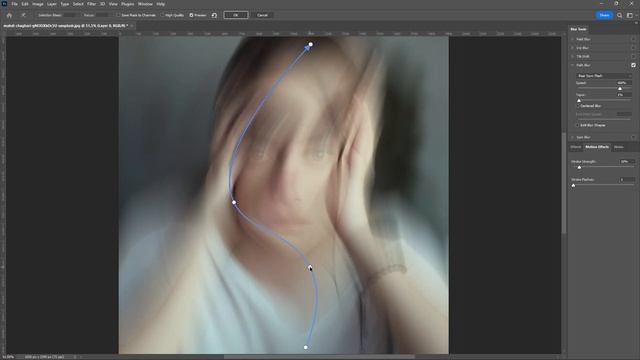640x360 pixels.
Task: Expand the Field Blur section
Action: pos(572,39)
